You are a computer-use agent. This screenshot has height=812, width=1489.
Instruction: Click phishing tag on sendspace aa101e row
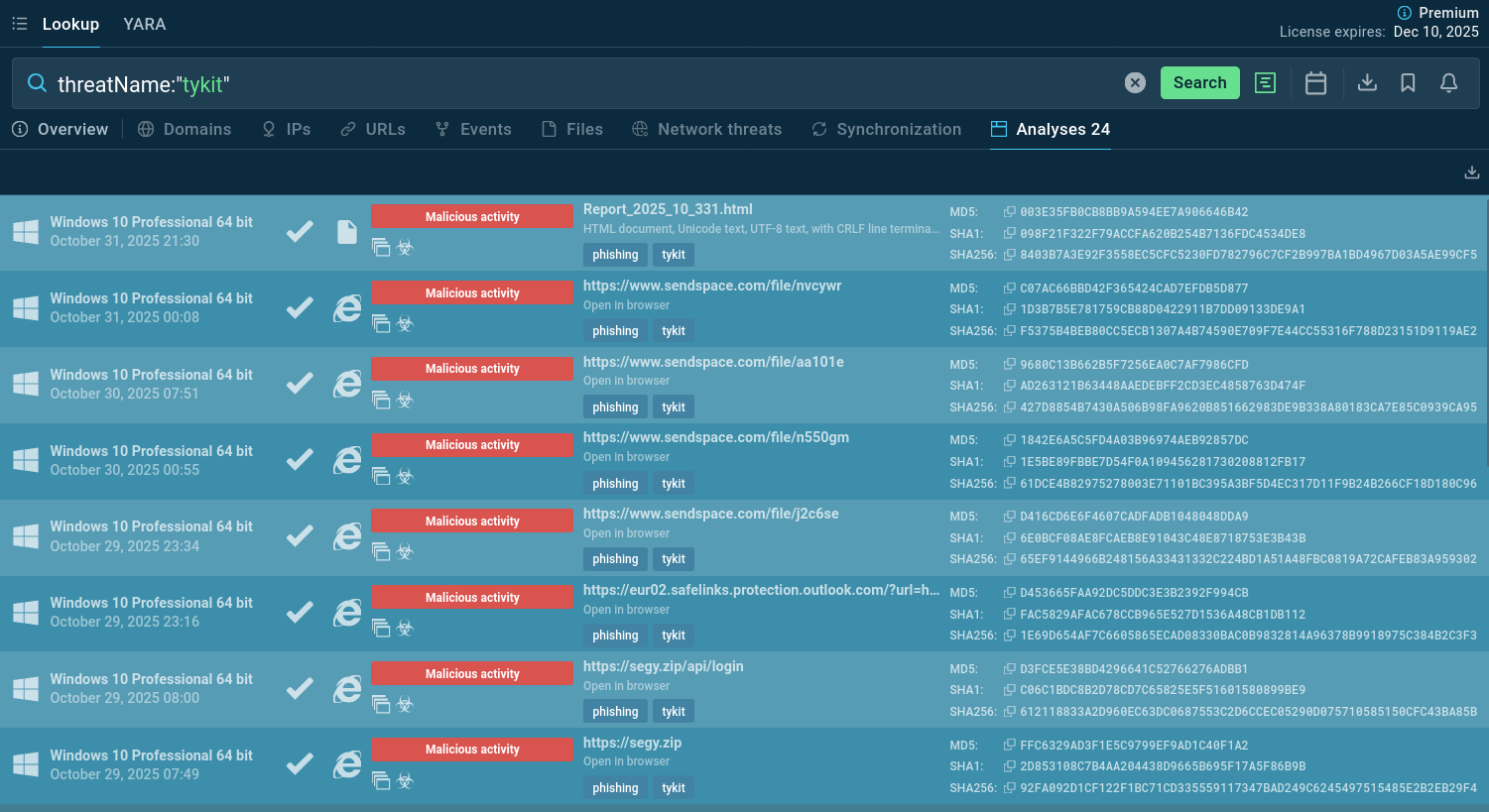pyautogui.click(x=615, y=407)
